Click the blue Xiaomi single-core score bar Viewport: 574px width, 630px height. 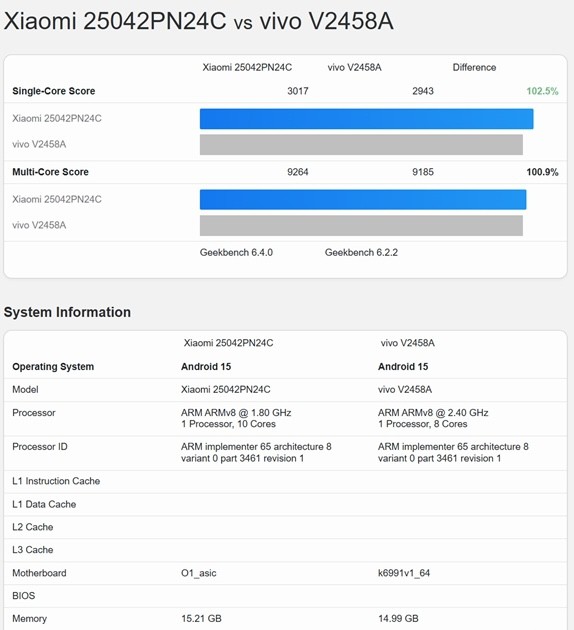point(366,119)
